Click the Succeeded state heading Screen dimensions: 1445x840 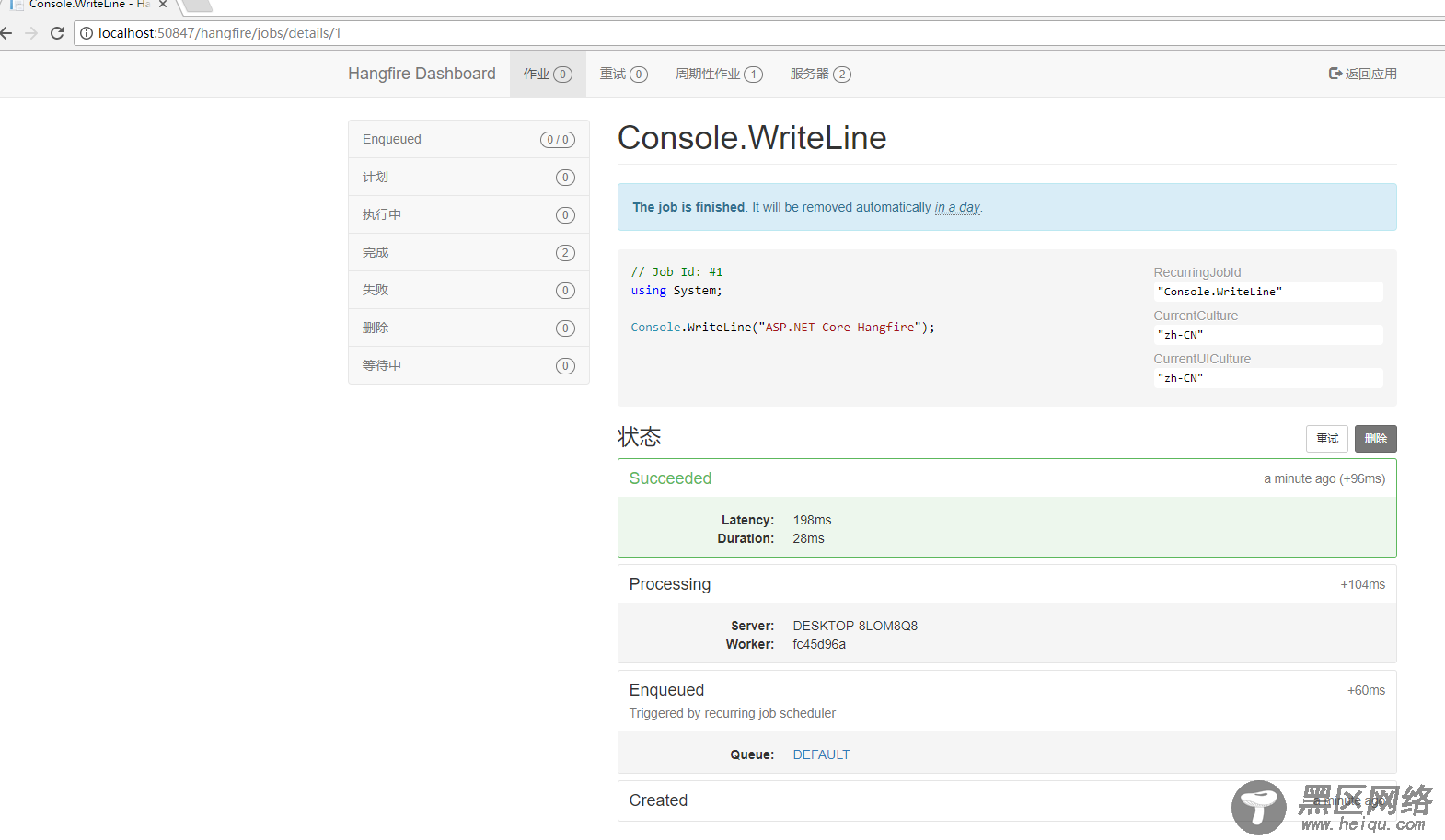click(670, 478)
